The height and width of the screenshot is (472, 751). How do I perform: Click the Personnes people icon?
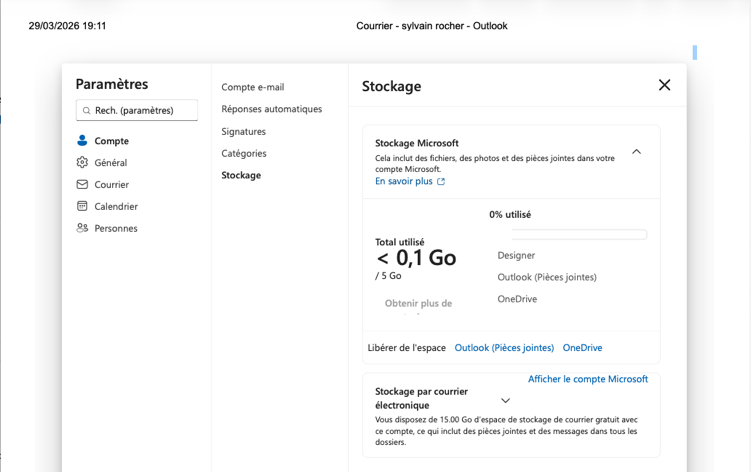point(82,228)
